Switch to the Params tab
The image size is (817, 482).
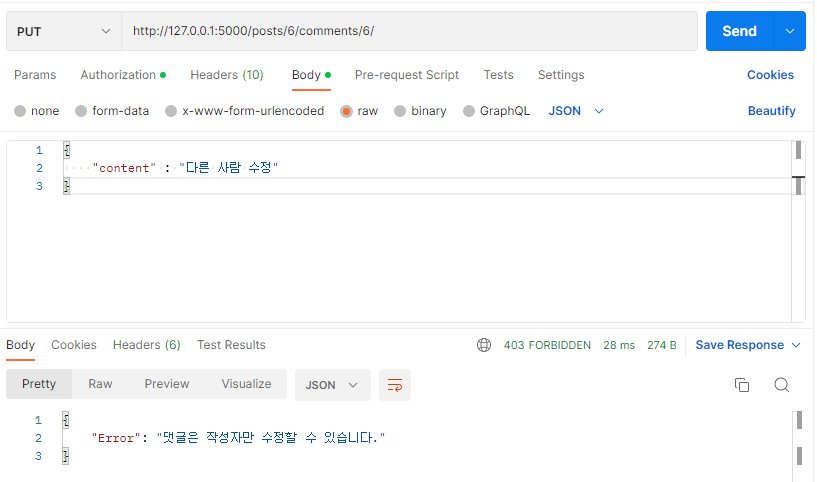35,75
